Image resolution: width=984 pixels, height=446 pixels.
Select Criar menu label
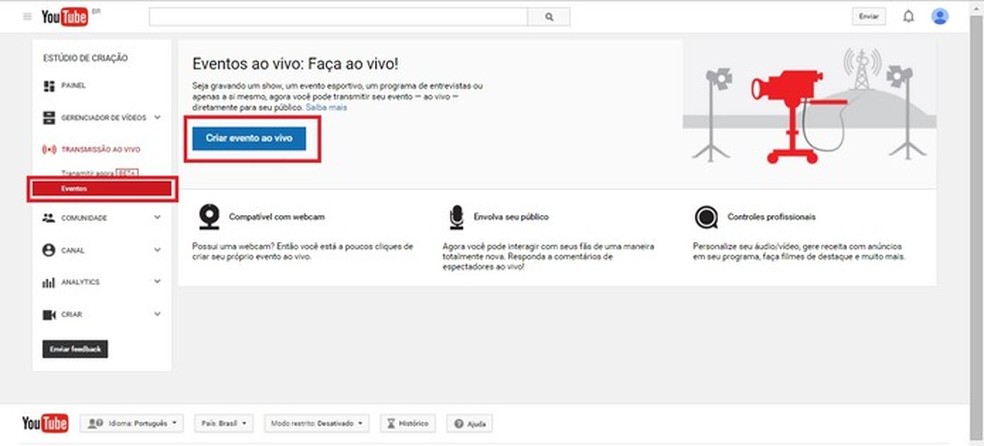pos(72,315)
